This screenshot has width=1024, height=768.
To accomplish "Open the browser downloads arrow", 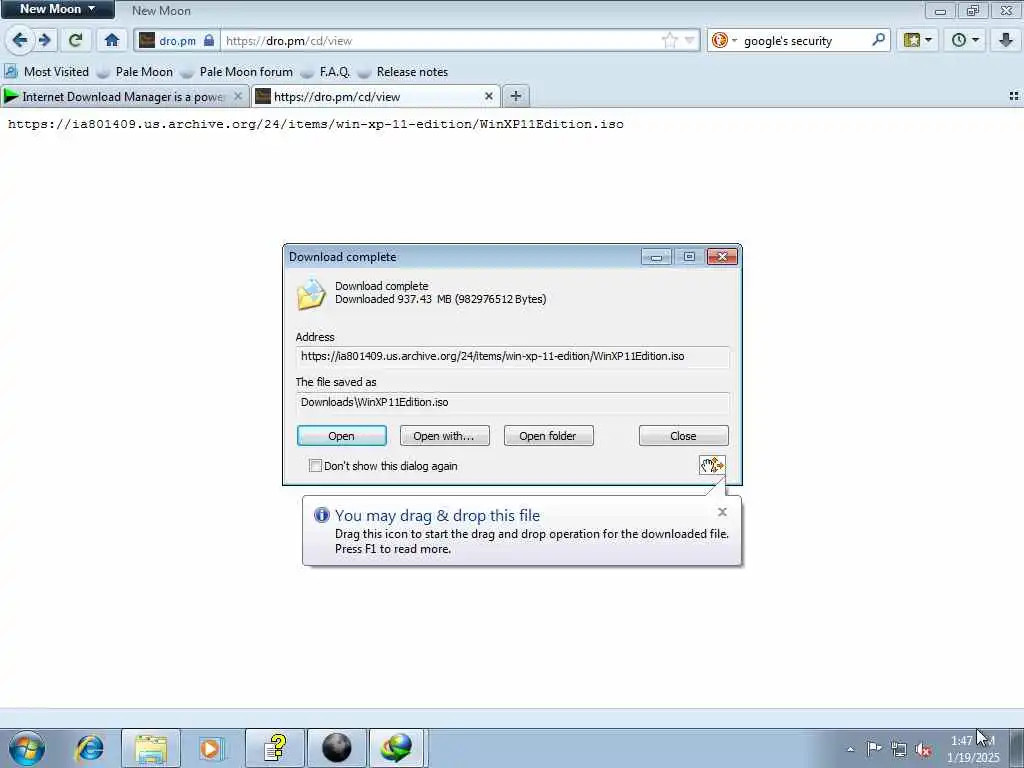I will (x=1006, y=40).
